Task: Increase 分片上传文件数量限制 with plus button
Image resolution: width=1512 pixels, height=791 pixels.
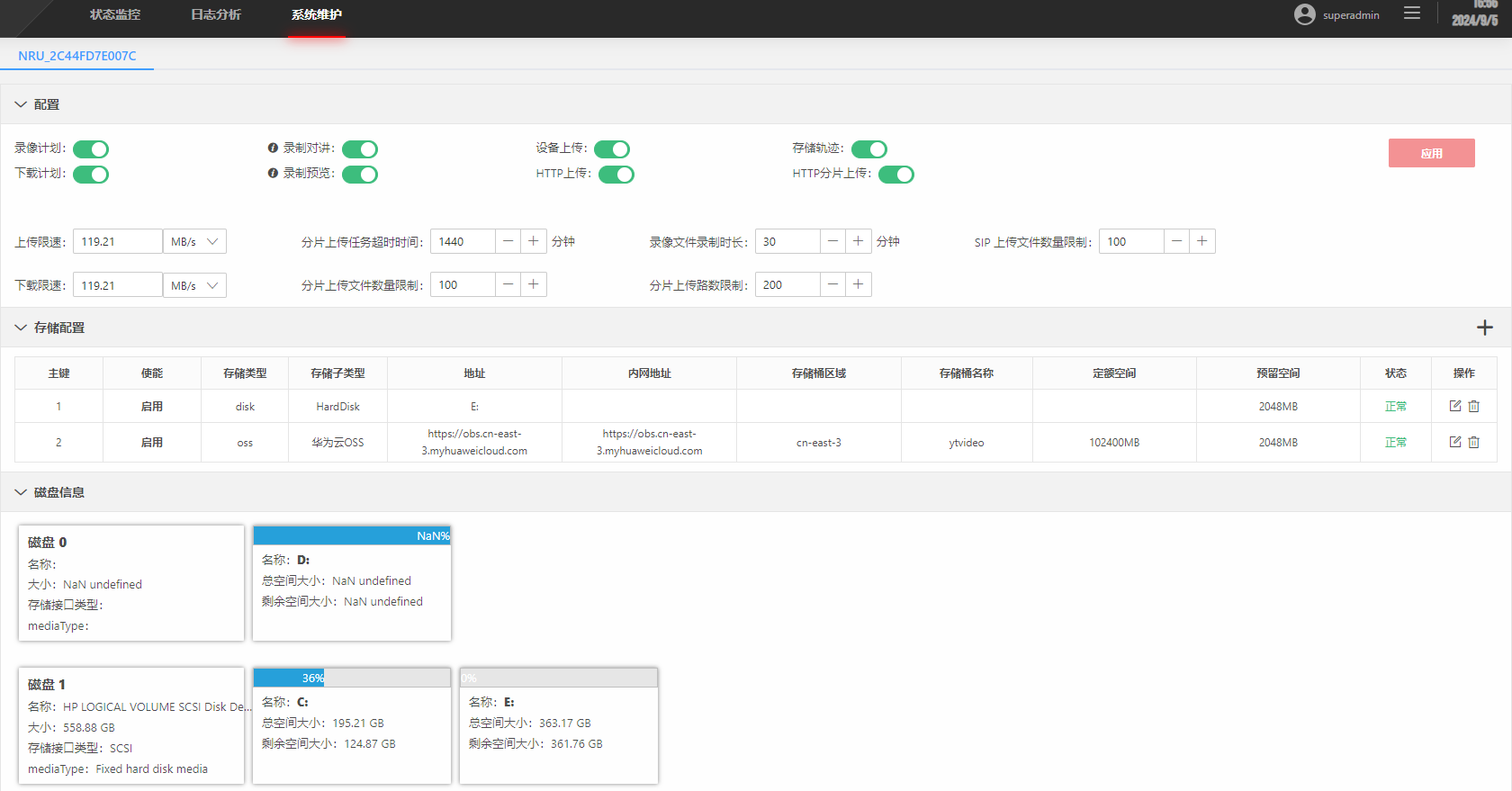Action: click(x=534, y=284)
